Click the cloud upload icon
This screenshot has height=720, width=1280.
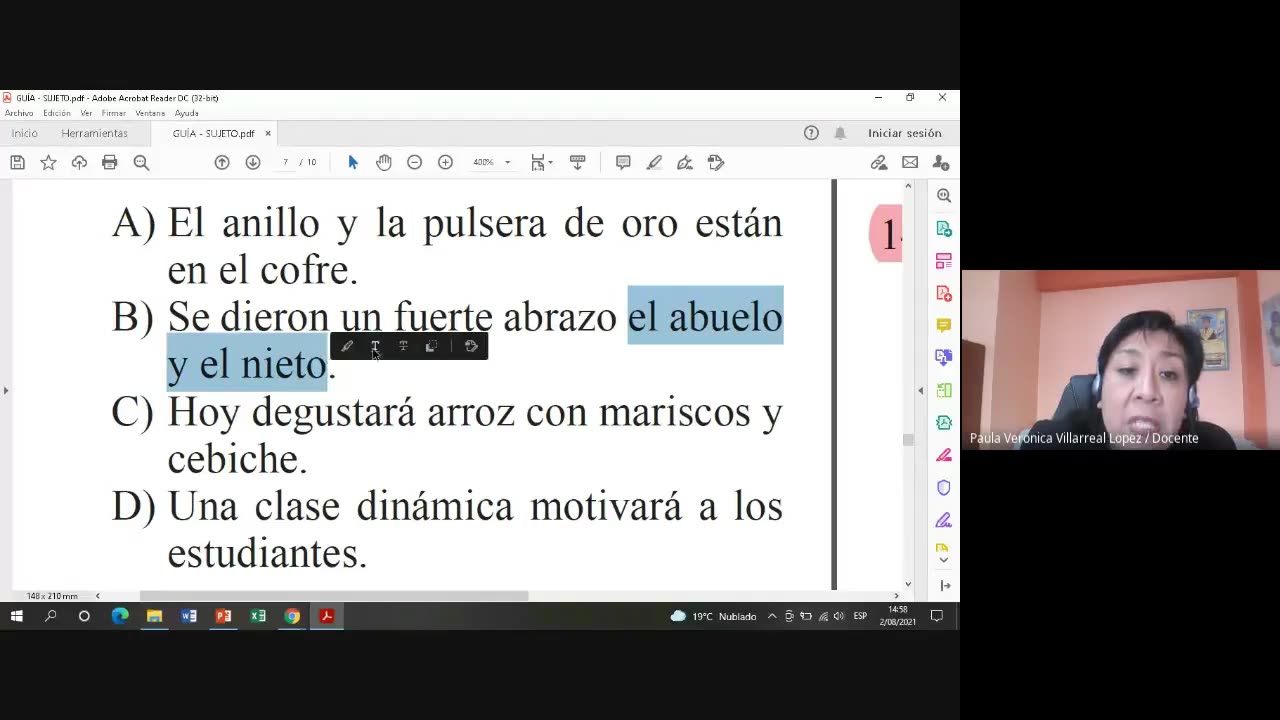tap(79, 162)
